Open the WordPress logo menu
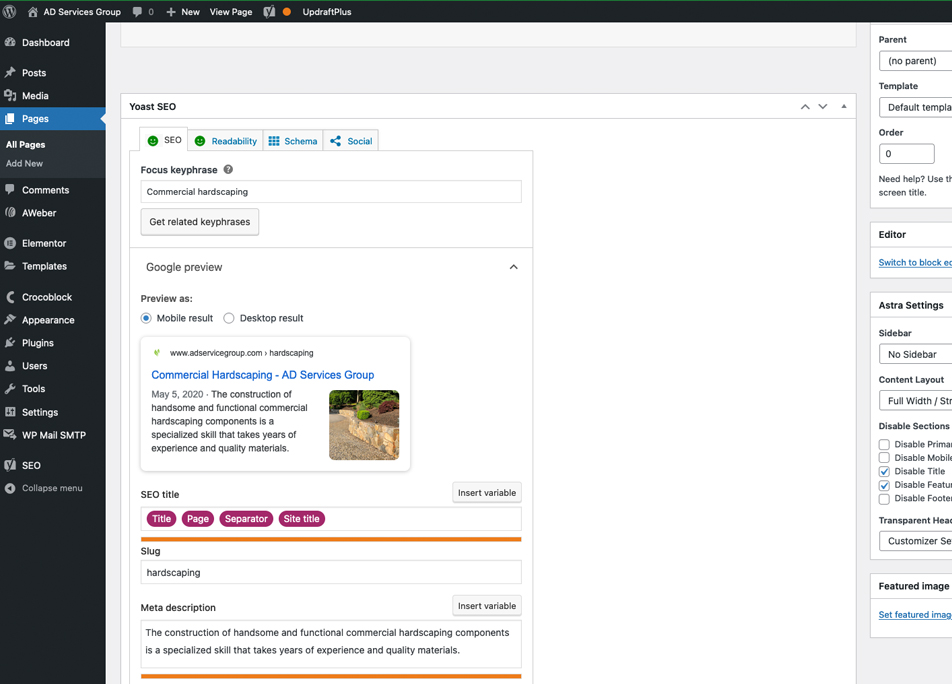The width and height of the screenshot is (952, 684). tap(9, 12)
